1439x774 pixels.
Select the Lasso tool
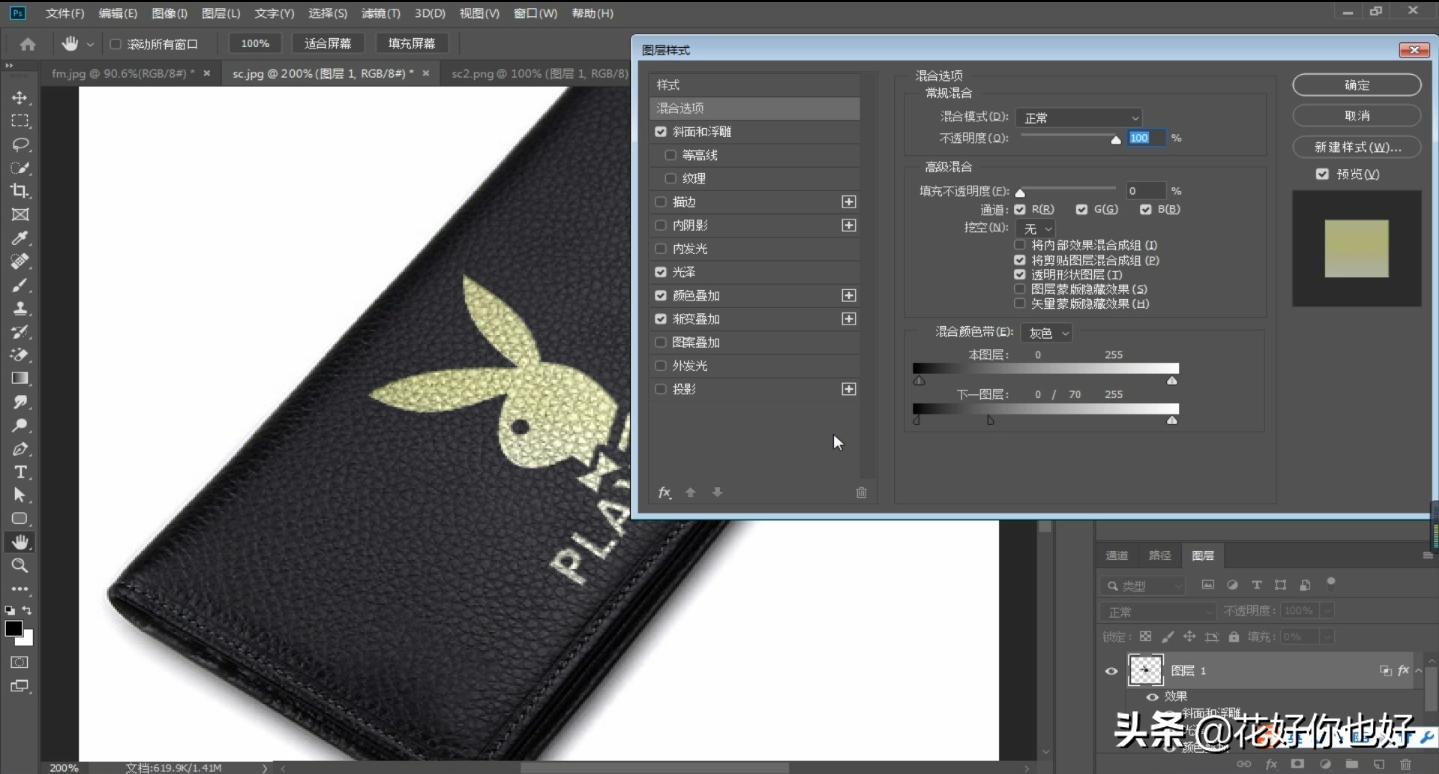pos(20,144)
